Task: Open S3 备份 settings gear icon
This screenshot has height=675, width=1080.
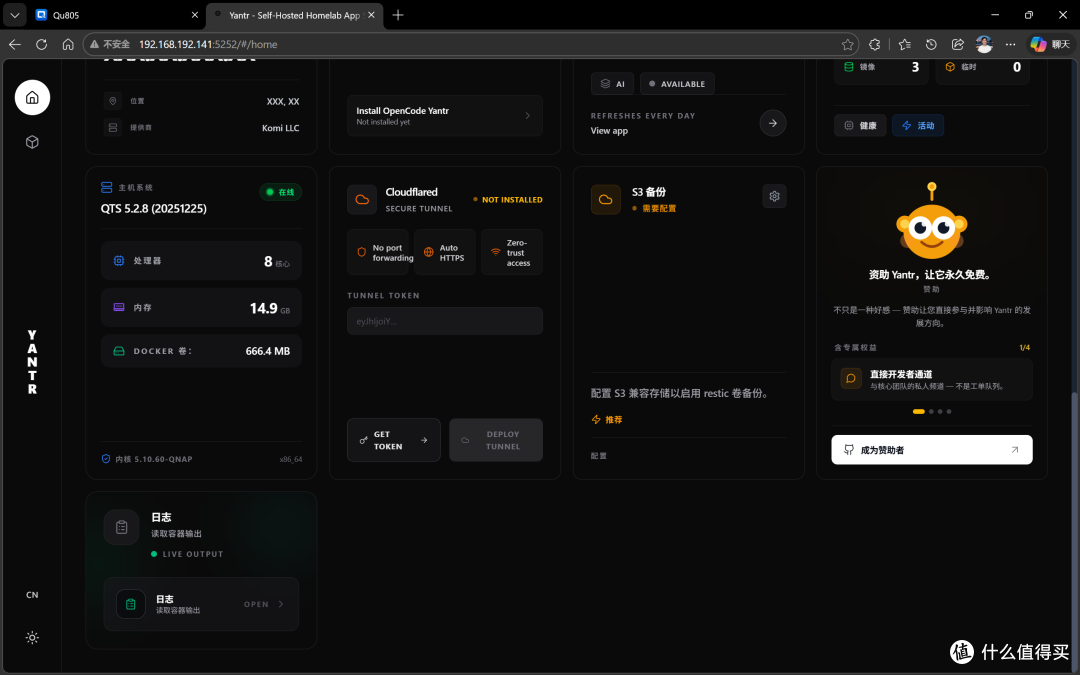Action: pos(774,196)
